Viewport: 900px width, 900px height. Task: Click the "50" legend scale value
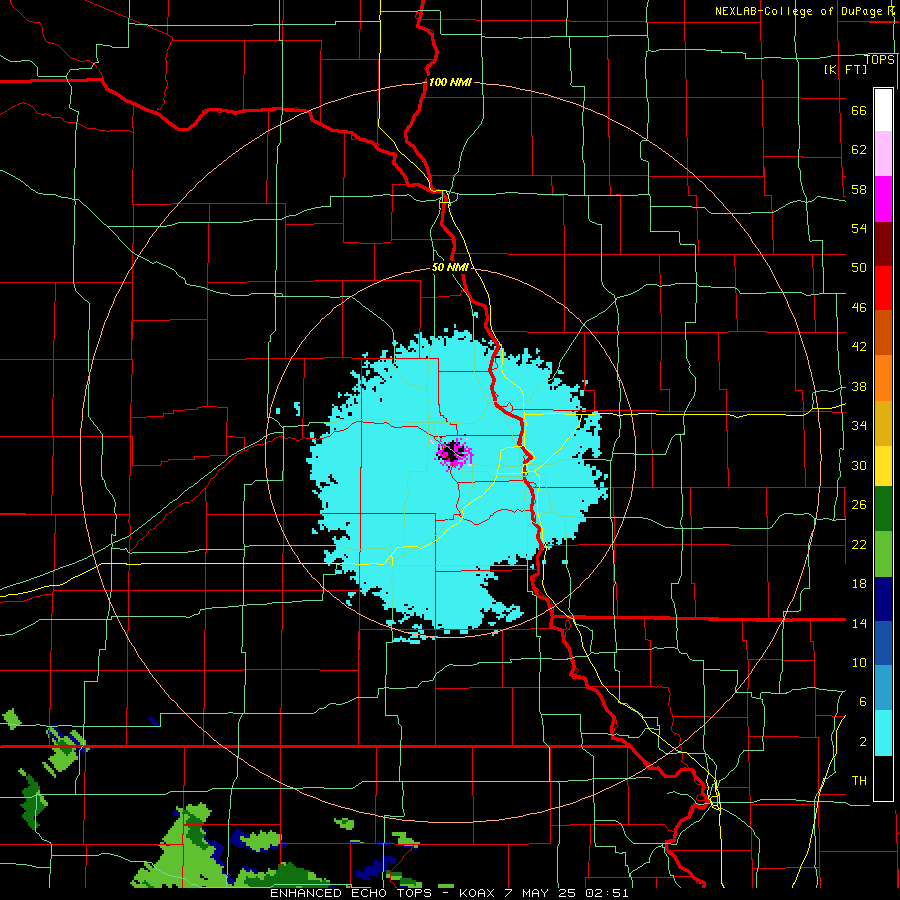859,268
